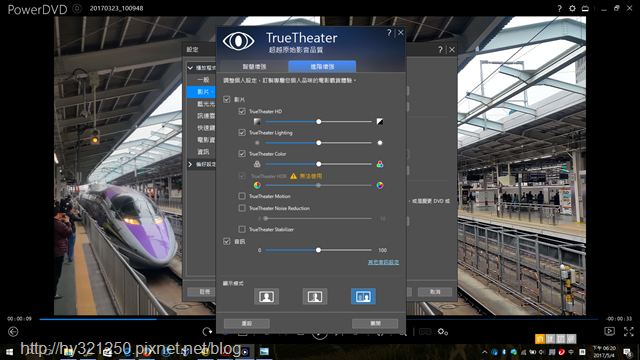Select the split-screen display mode icon
The image size is (640, 360).
(x=315, y=296)
